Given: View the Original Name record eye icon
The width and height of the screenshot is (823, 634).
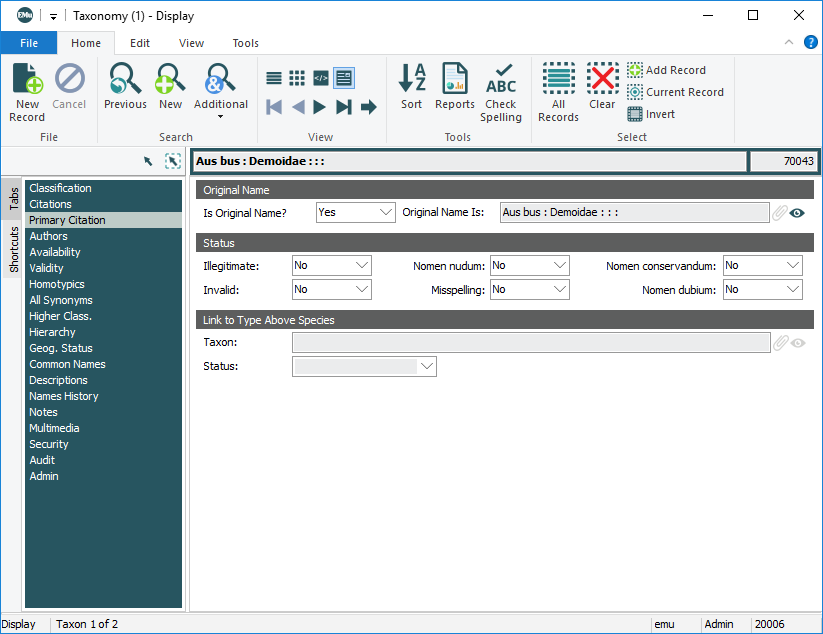Looking at the screenshot, I should click(797, 213).
